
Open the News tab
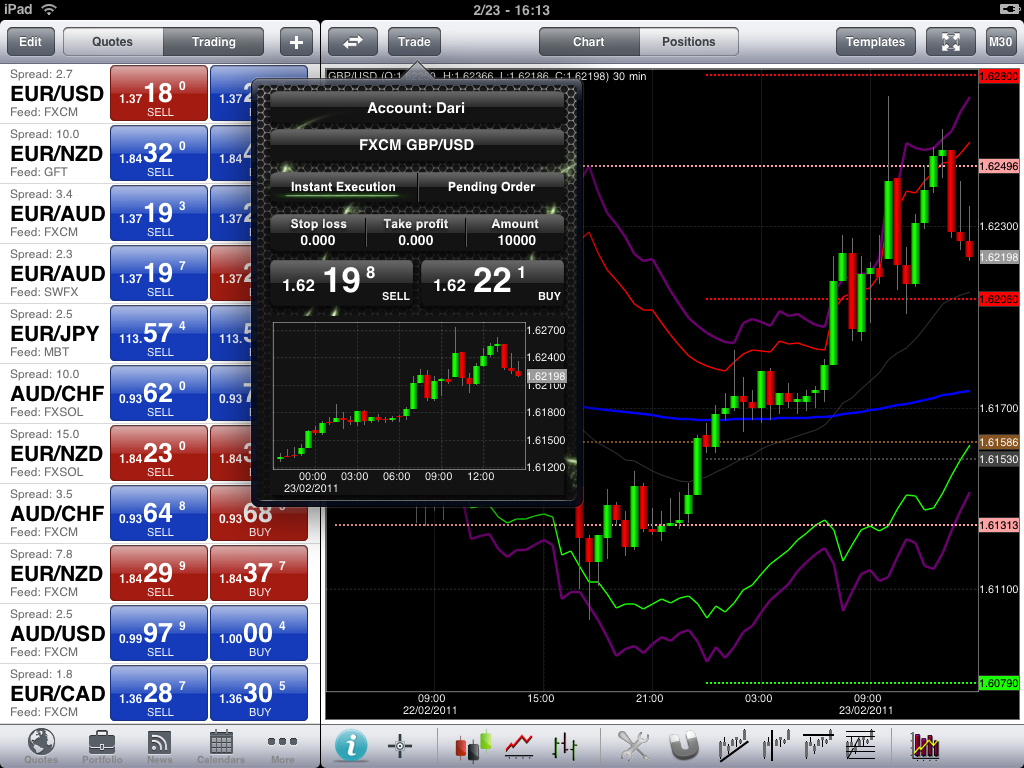pyautogui.click(x=160, y=746)
